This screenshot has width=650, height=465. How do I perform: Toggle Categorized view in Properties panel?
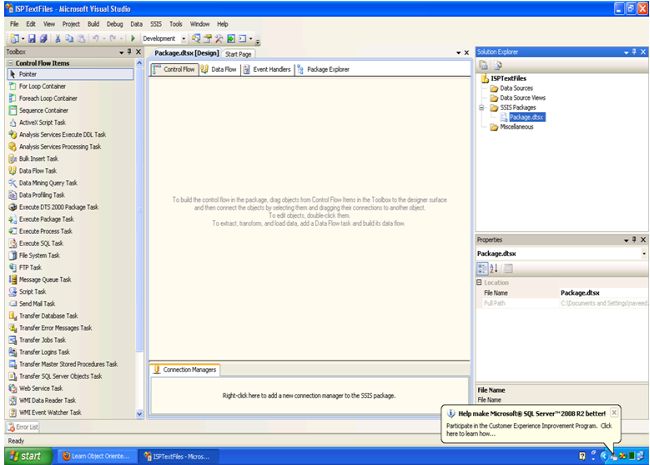pos(482,269)
